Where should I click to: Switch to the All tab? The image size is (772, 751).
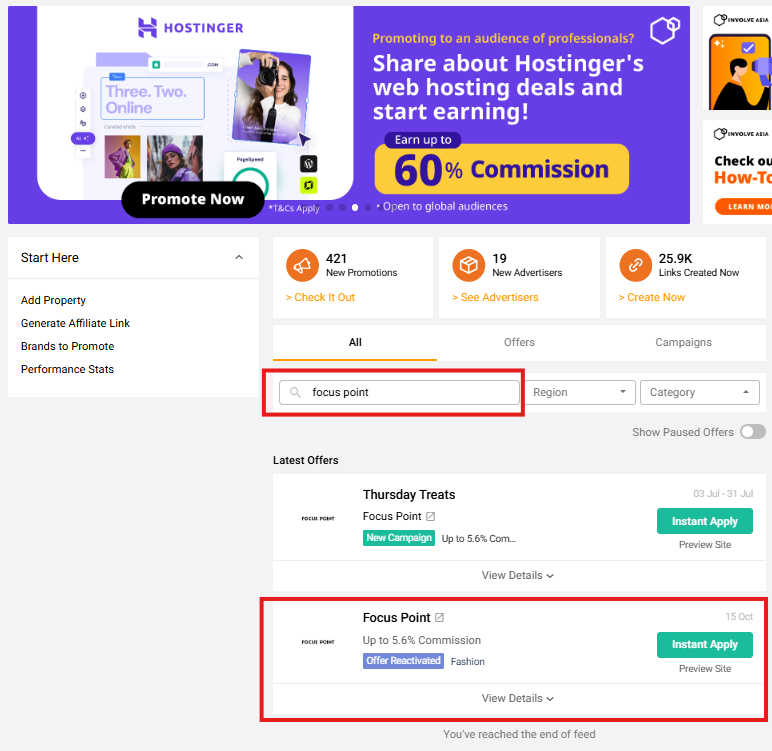tap(355, 342)
